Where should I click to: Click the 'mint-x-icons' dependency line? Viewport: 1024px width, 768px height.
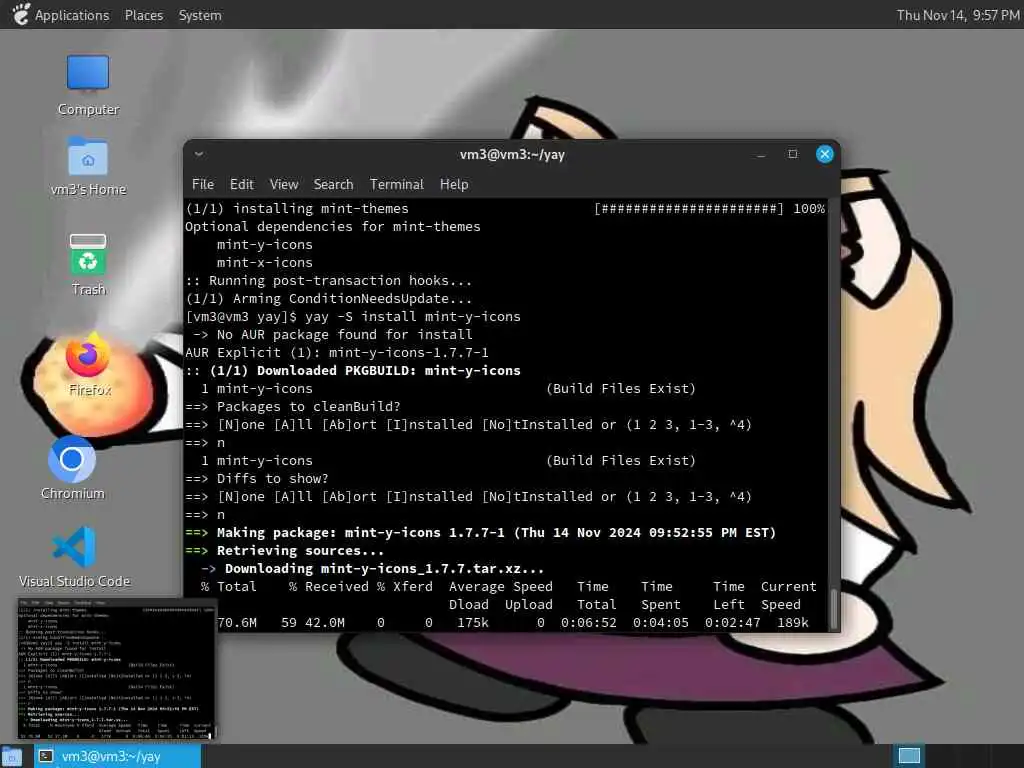tap(264, 263)
